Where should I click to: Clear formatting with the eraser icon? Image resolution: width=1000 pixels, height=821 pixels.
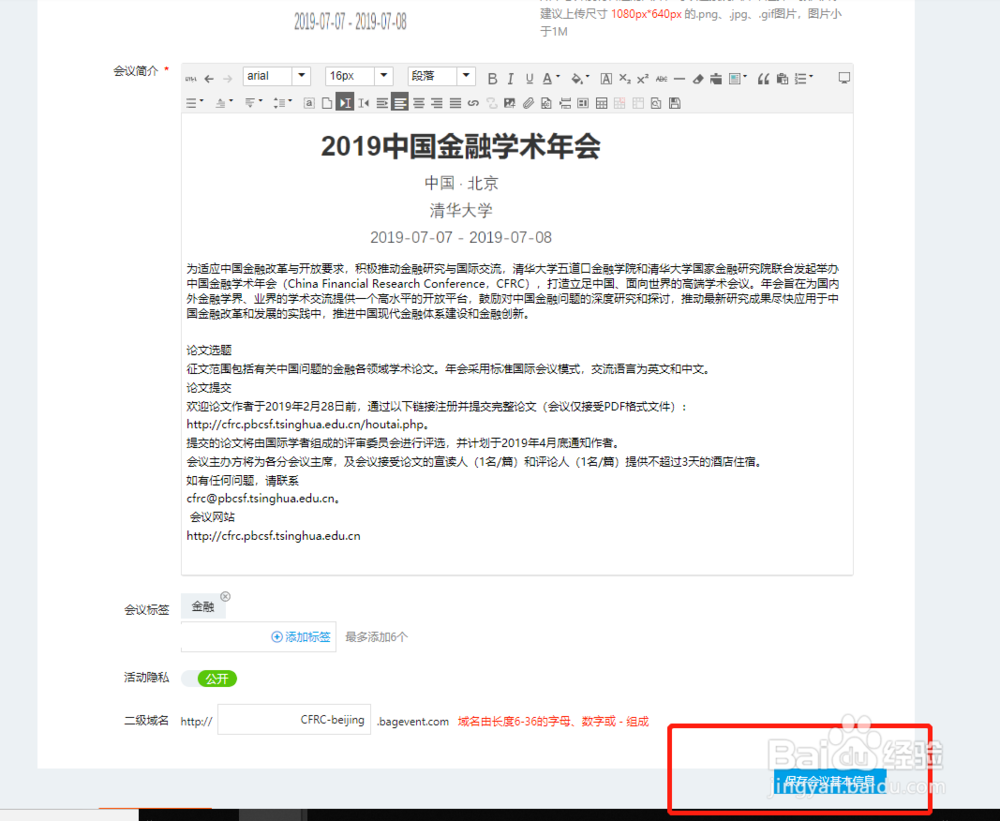[698, 78]
